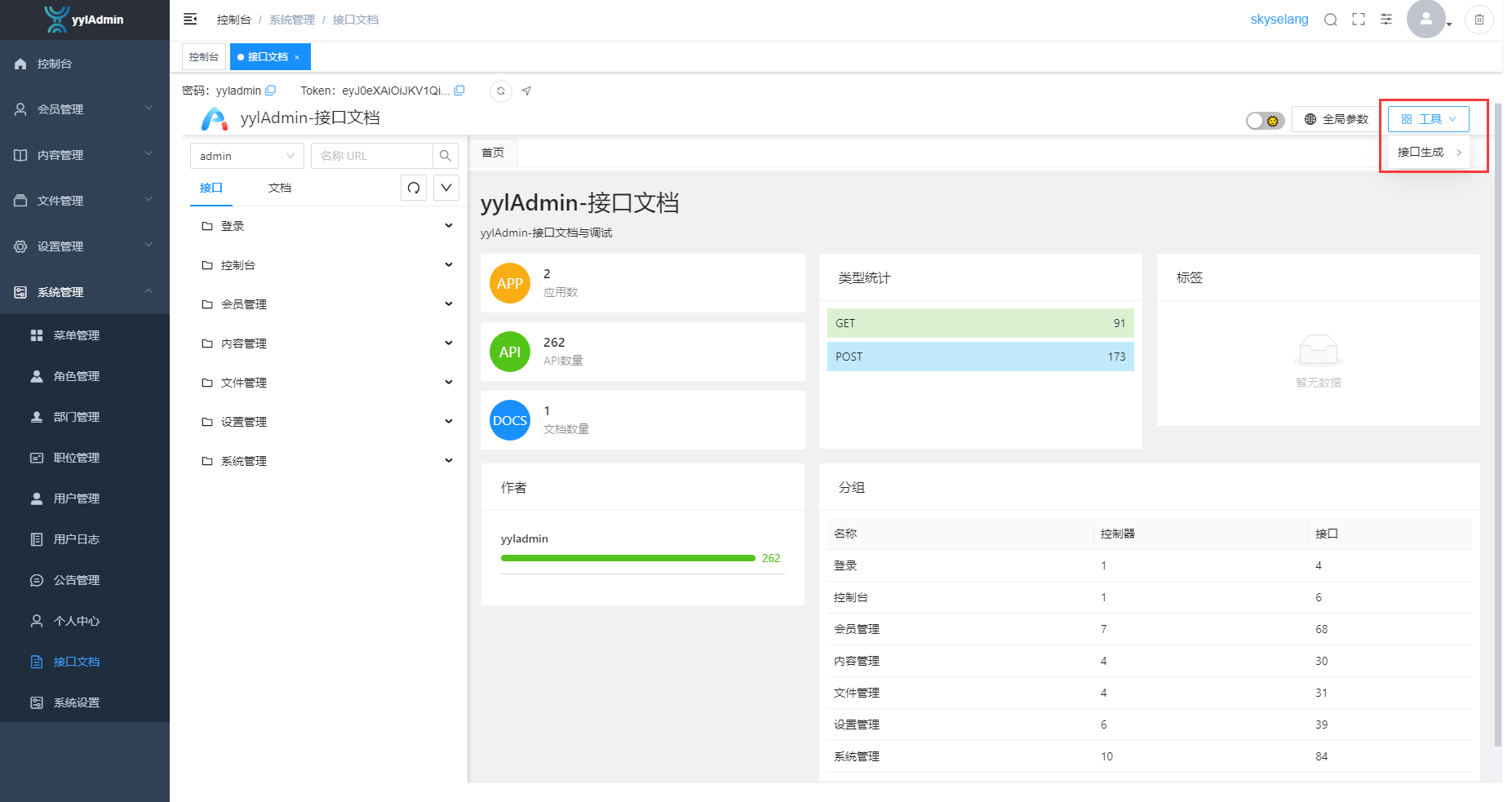Enter fullscreen using the header fullscreen icon

[1358, 20]
